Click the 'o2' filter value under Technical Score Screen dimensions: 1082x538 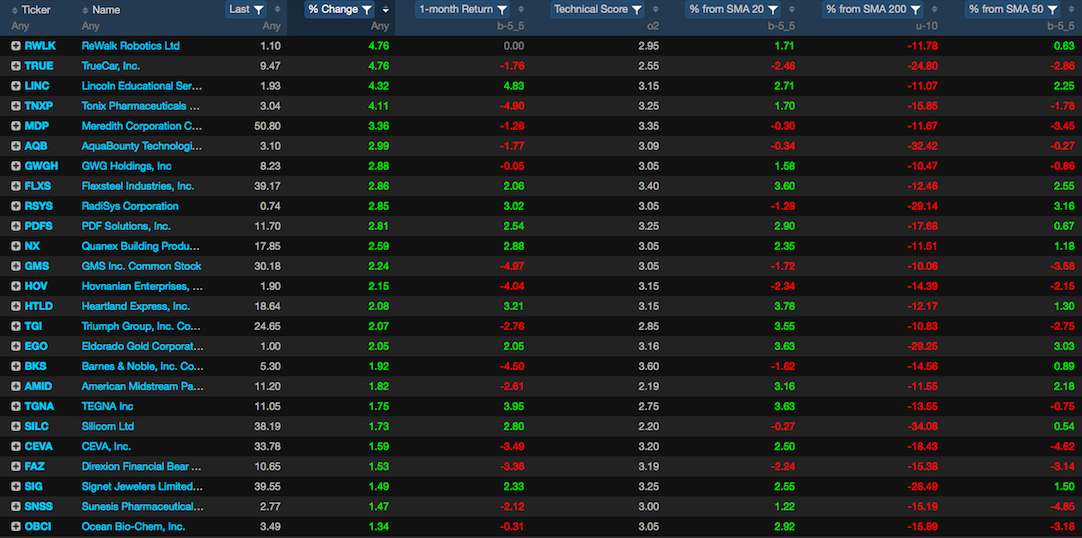point(653,26)
